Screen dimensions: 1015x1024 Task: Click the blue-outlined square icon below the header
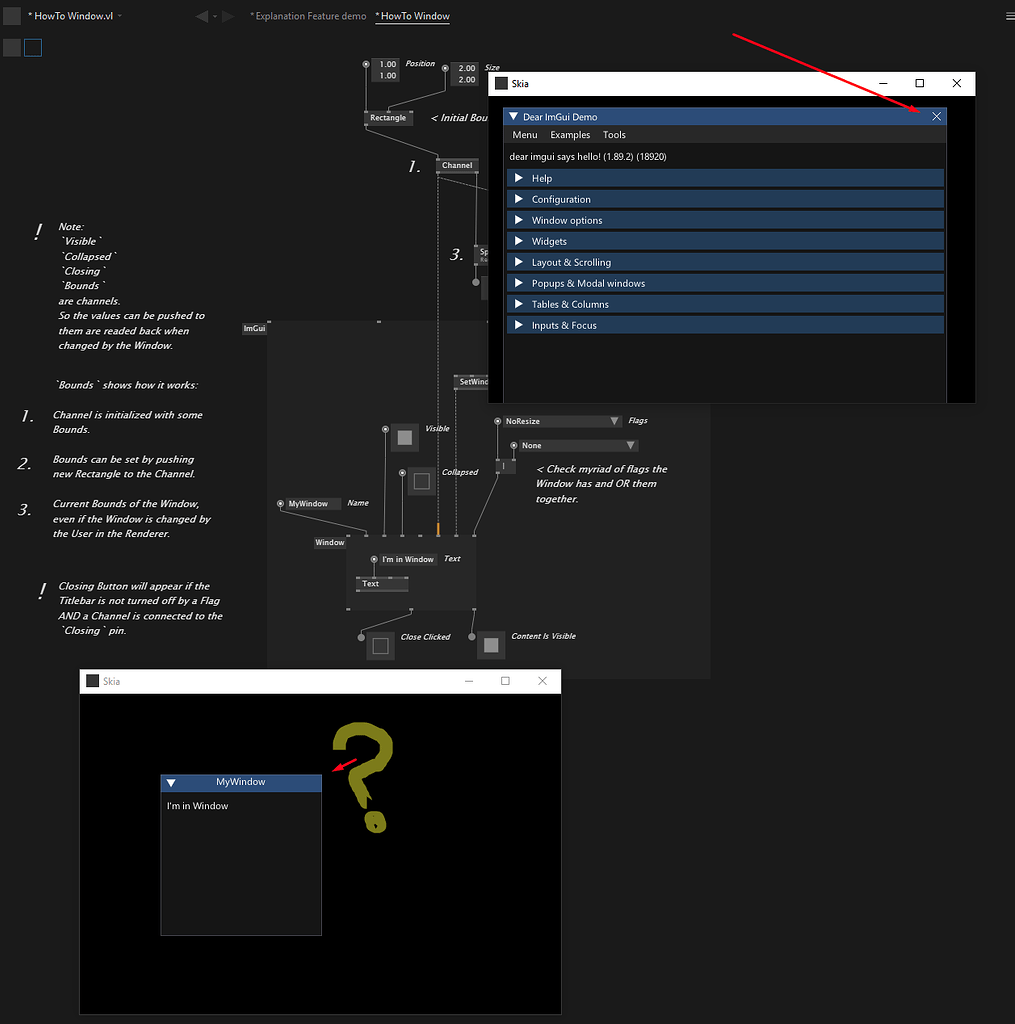33,48
